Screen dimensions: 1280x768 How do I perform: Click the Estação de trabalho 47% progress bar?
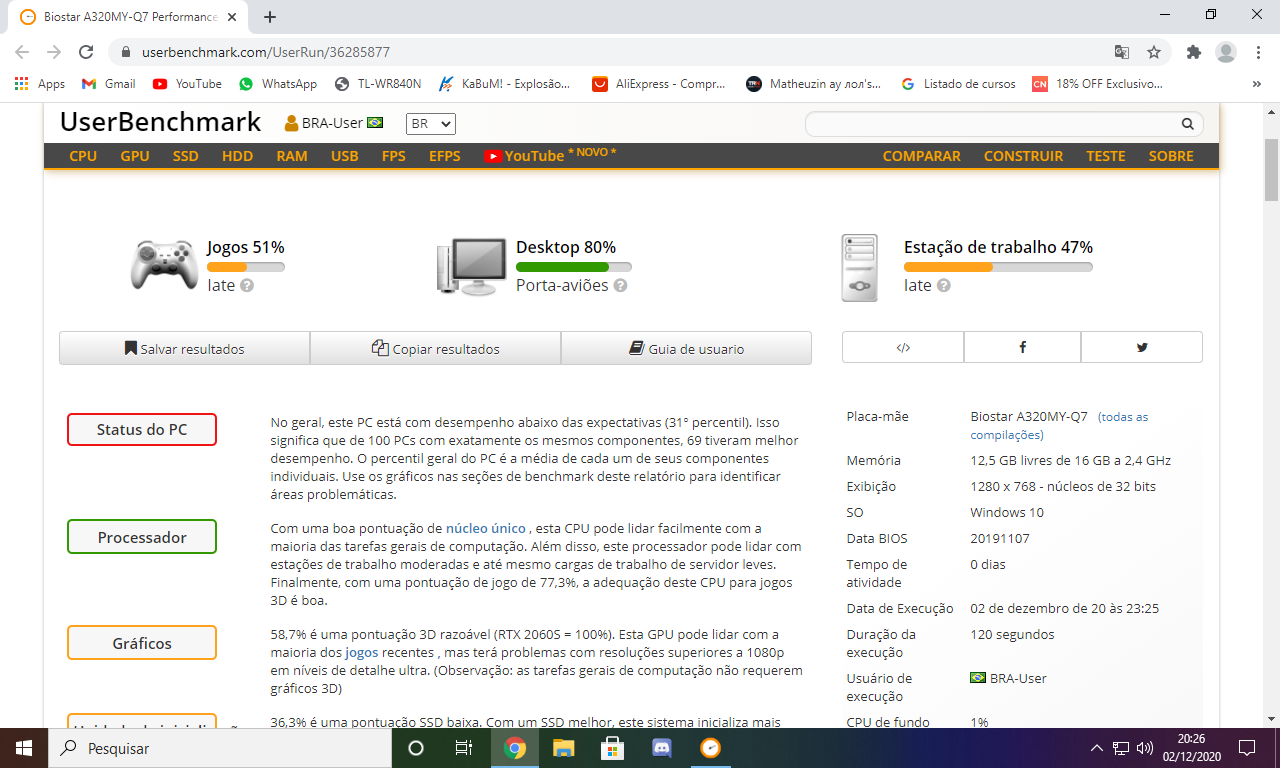(x=998, y=267)
